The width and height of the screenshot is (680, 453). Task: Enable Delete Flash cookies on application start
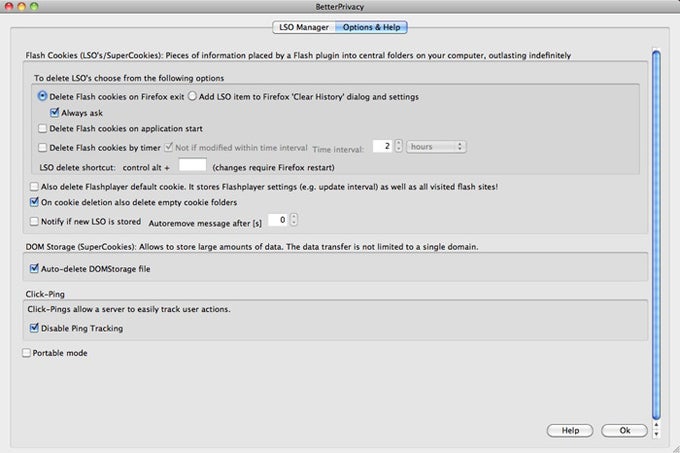coord(42,128)
